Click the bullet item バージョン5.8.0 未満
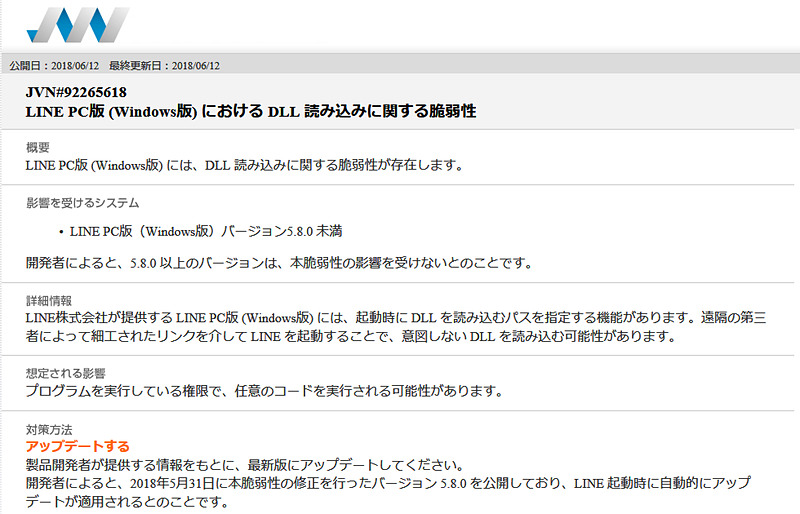 [x=206, y=231]
